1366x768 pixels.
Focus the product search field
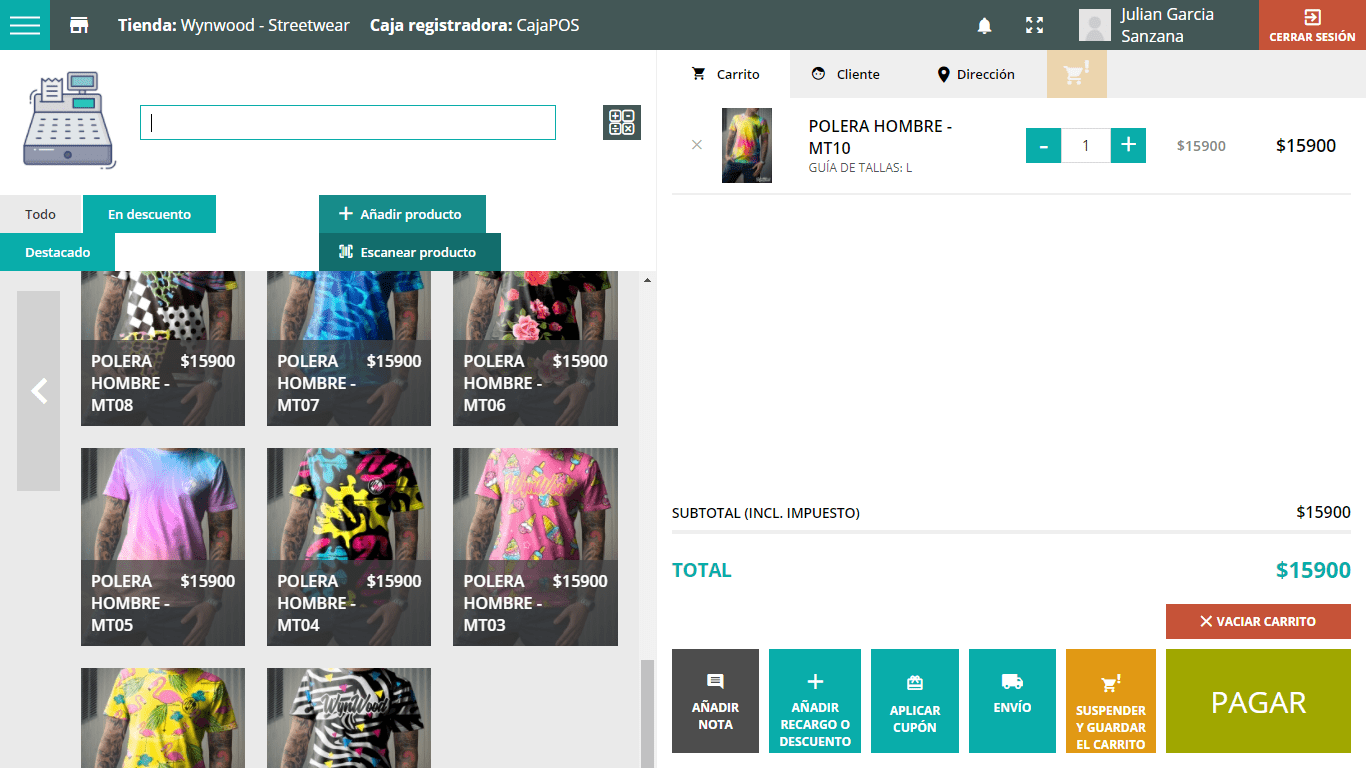(348, 122)
